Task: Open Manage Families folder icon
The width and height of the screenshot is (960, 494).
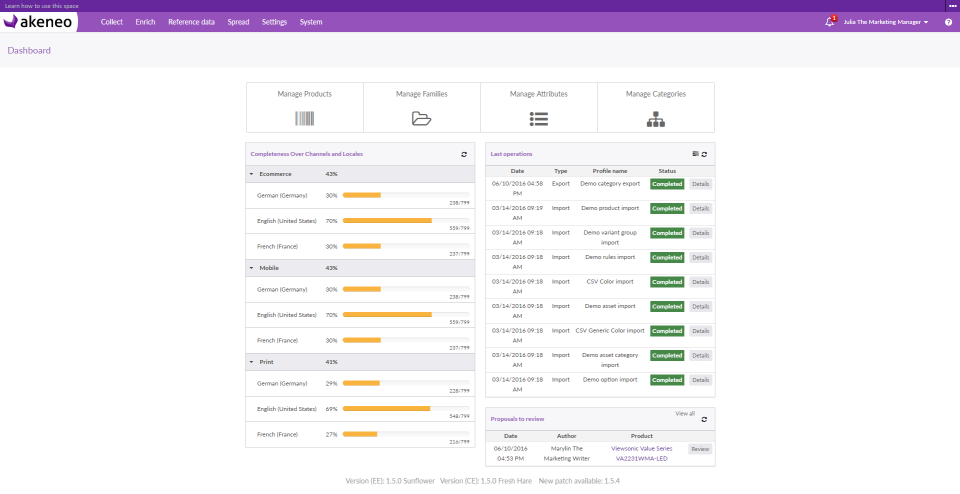Action: tap(421, 118)
